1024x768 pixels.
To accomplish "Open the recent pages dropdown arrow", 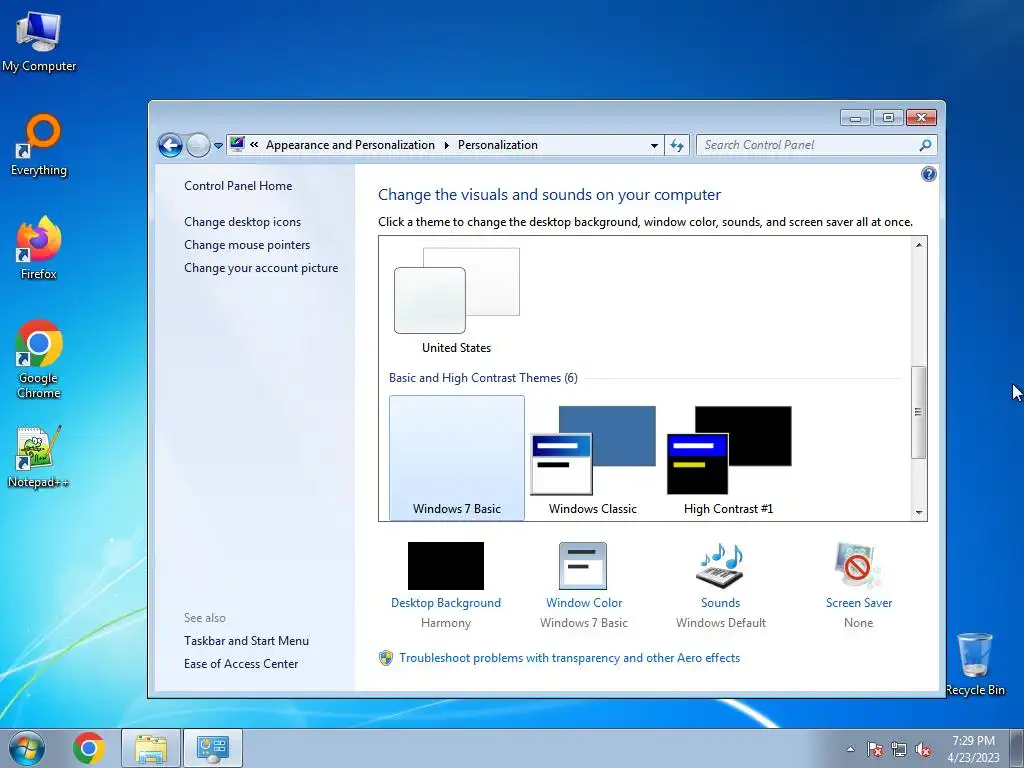I will [x=218, y=146].
